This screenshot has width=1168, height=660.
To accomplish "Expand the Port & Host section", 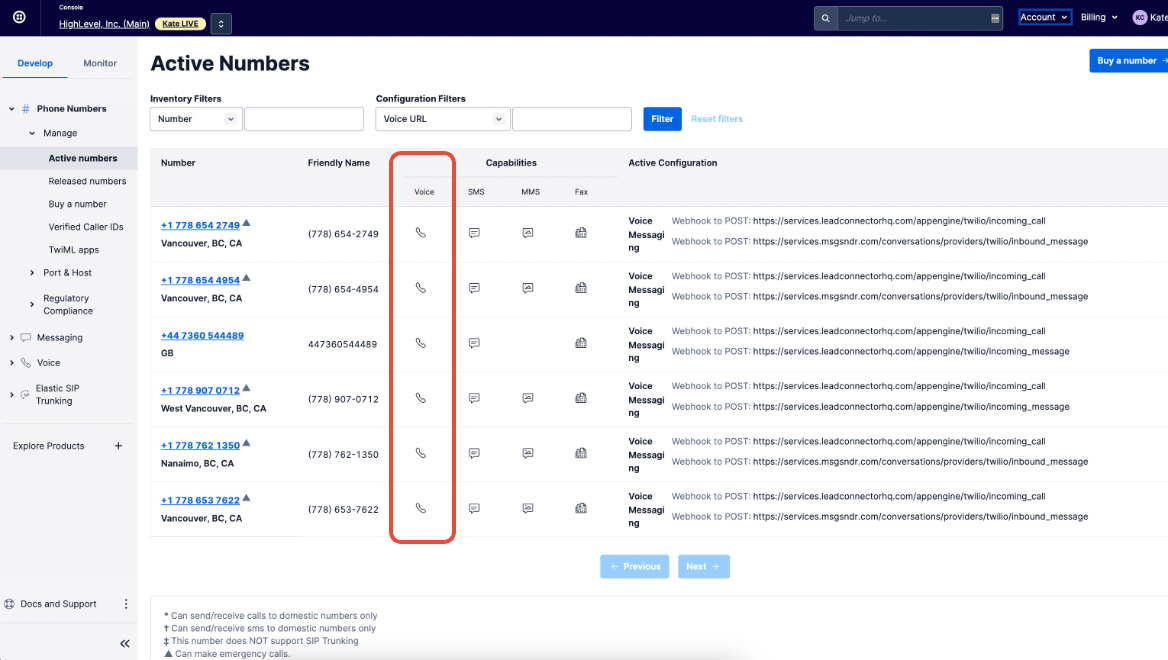I will 31,272.
